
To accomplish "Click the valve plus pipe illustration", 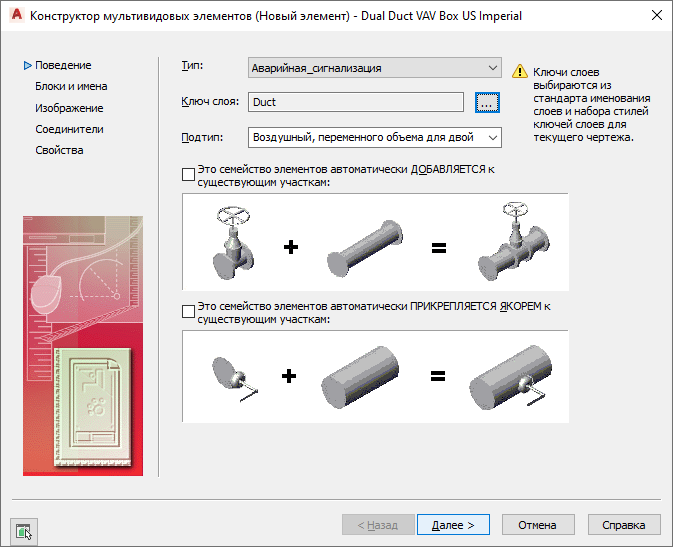I will (376, 242).
